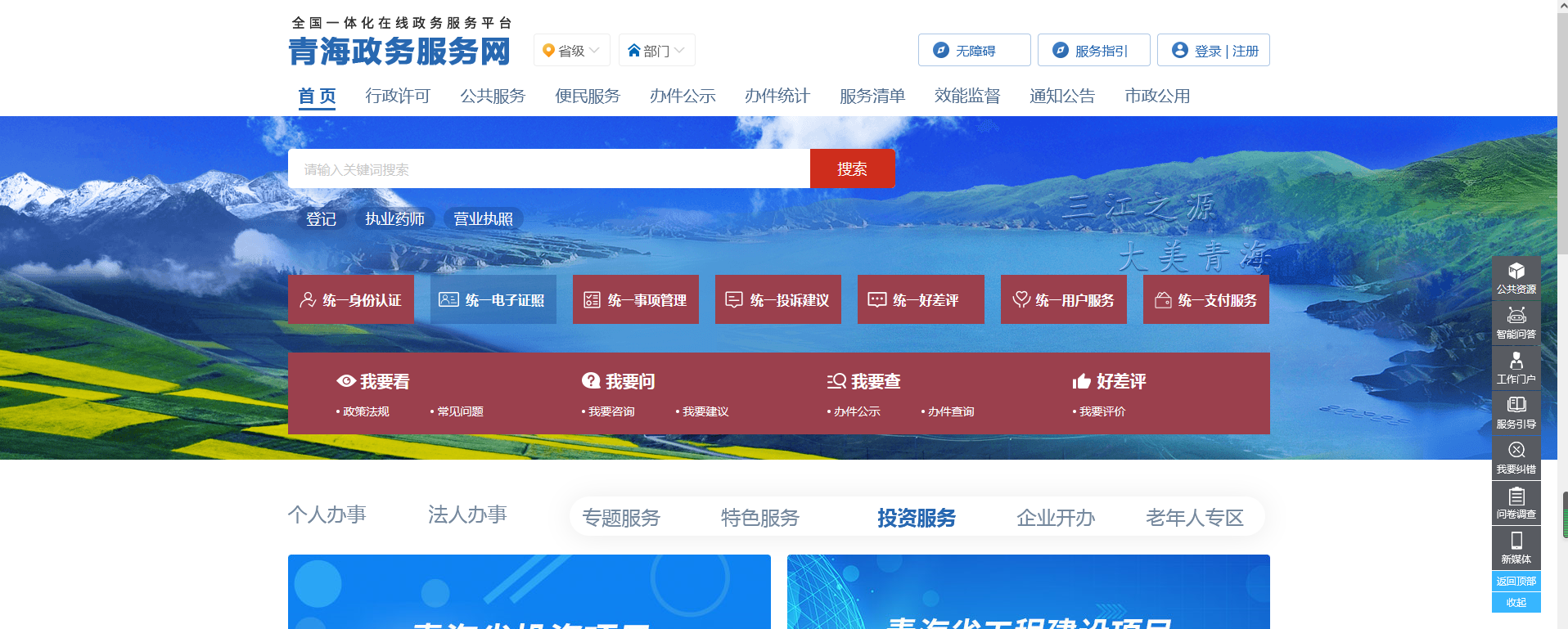This screenshot has width=1568, height=629.
Task: Open 办件公示 nav item
Action: point(683,96)
